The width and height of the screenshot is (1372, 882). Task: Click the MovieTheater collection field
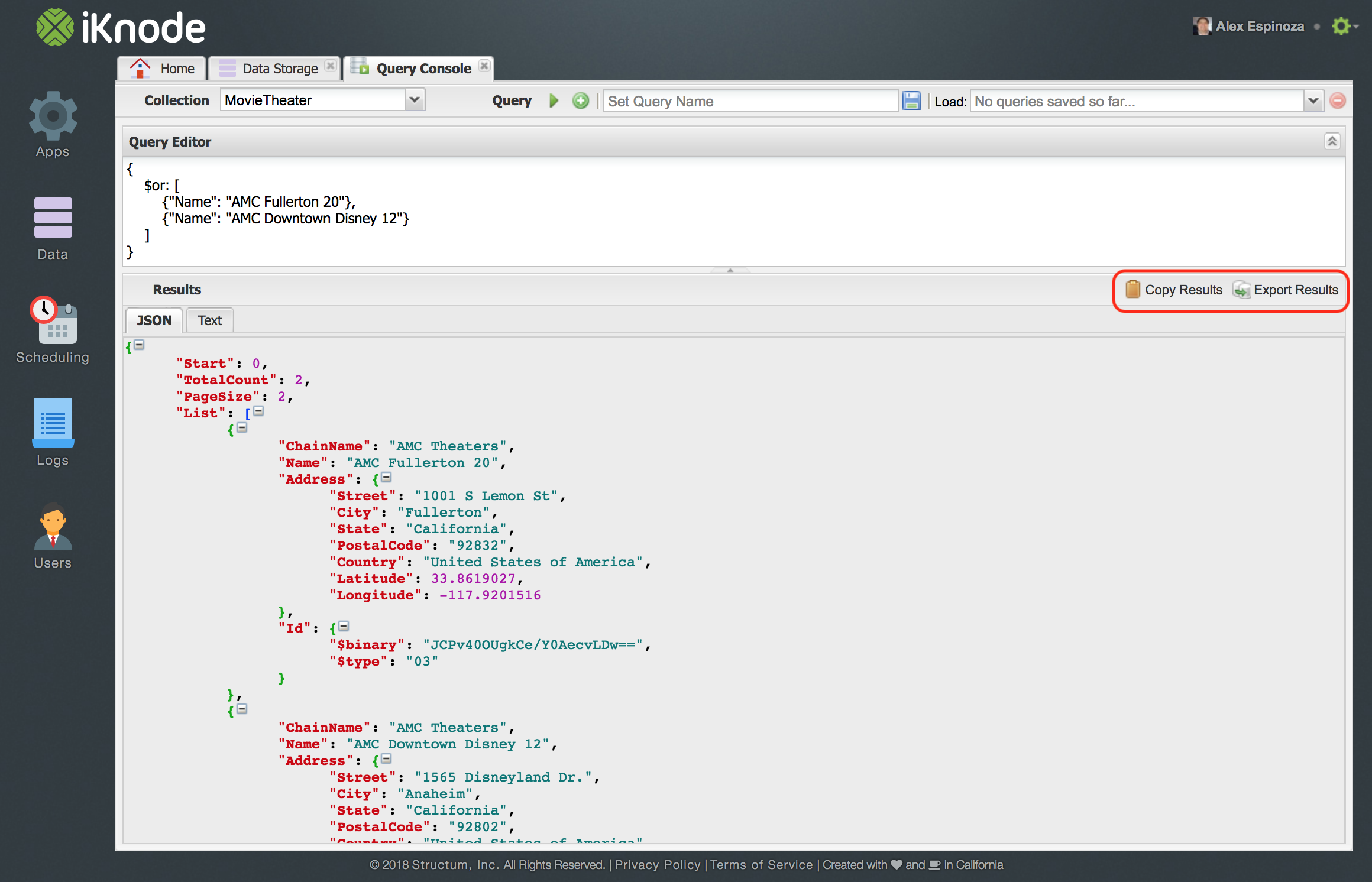[x=313, y=100]
